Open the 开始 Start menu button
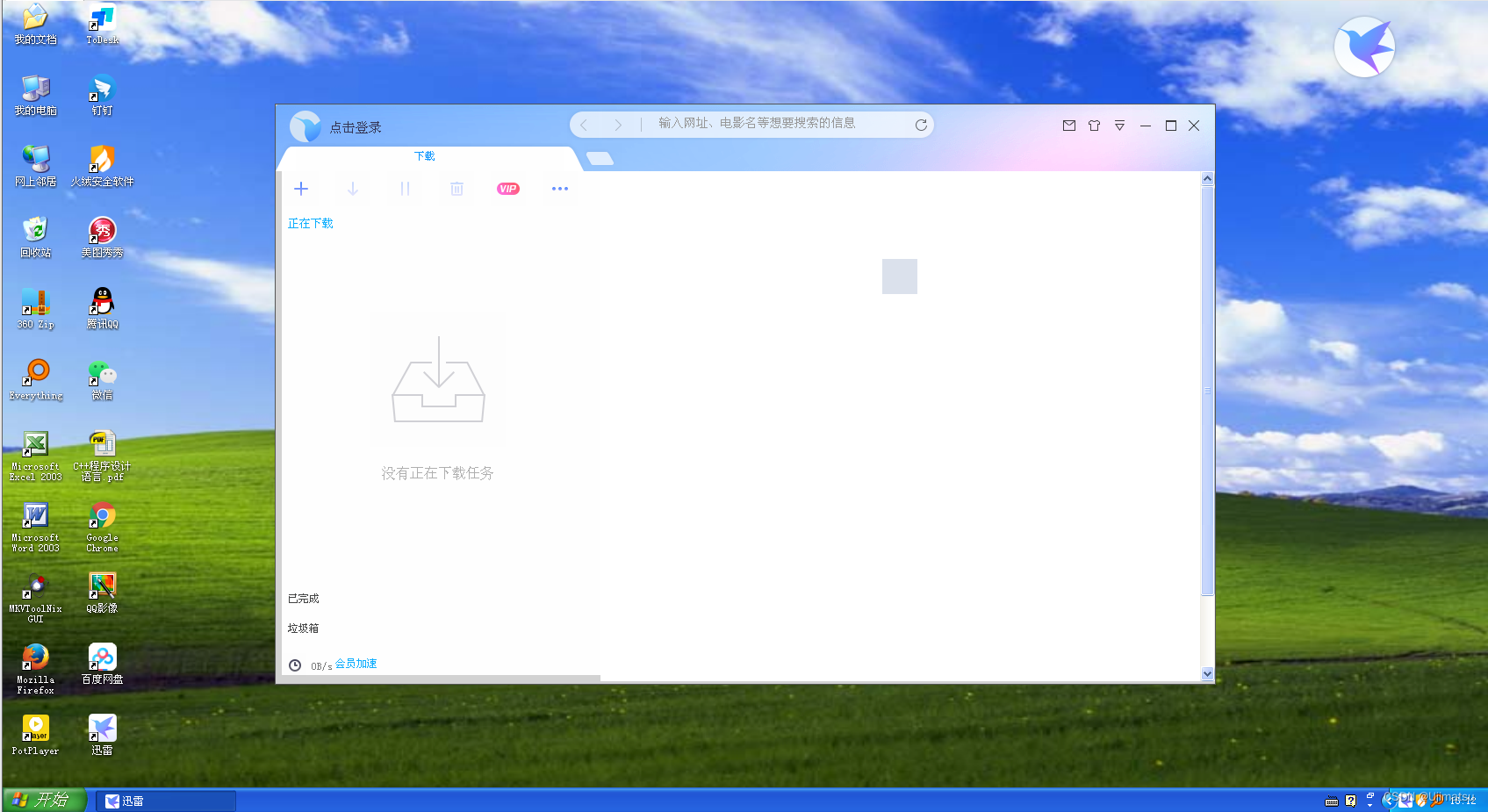 pos(44,800)
